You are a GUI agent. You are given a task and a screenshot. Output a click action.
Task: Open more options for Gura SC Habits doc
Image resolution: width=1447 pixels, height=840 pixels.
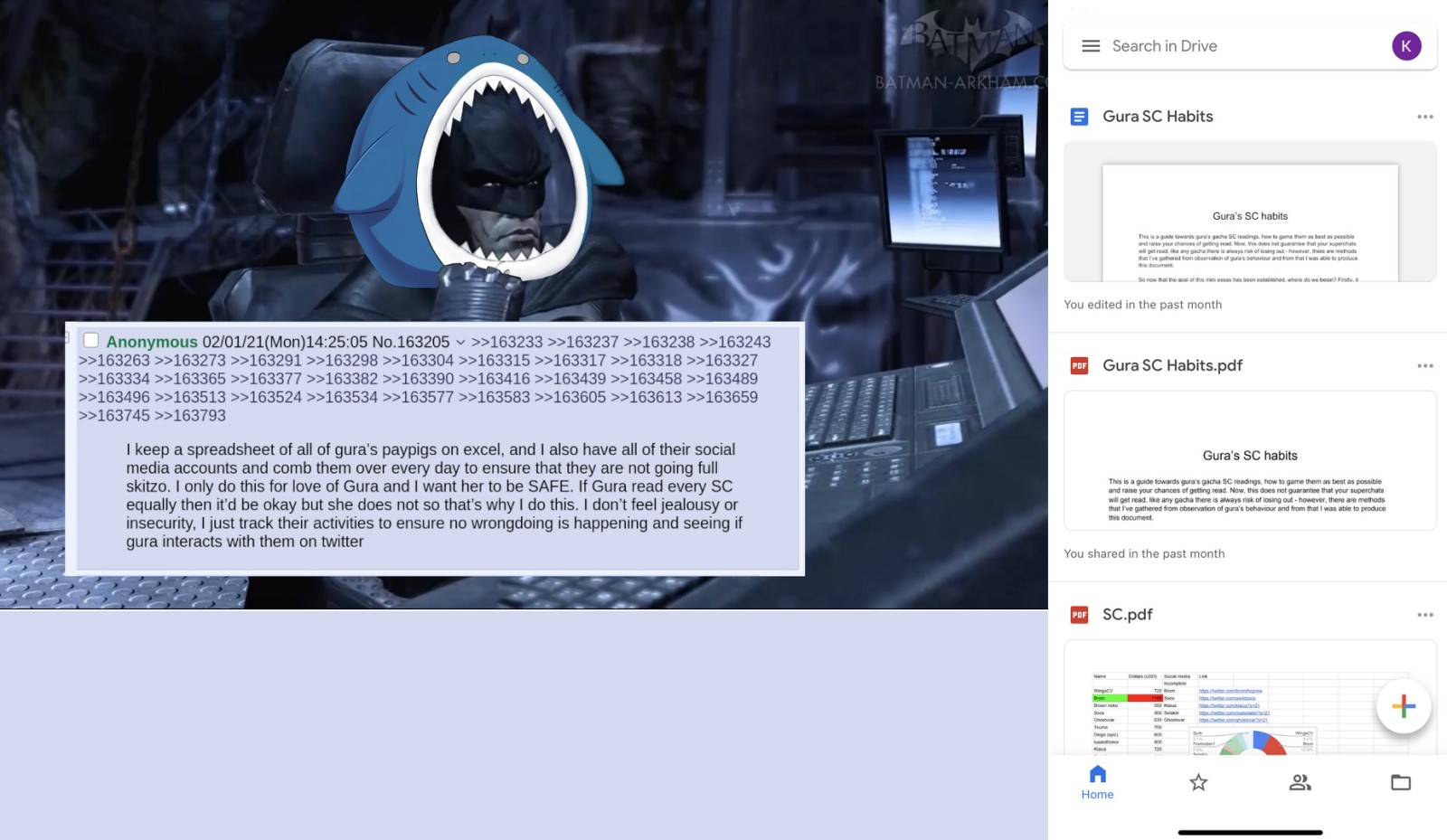coord(1425,117)
